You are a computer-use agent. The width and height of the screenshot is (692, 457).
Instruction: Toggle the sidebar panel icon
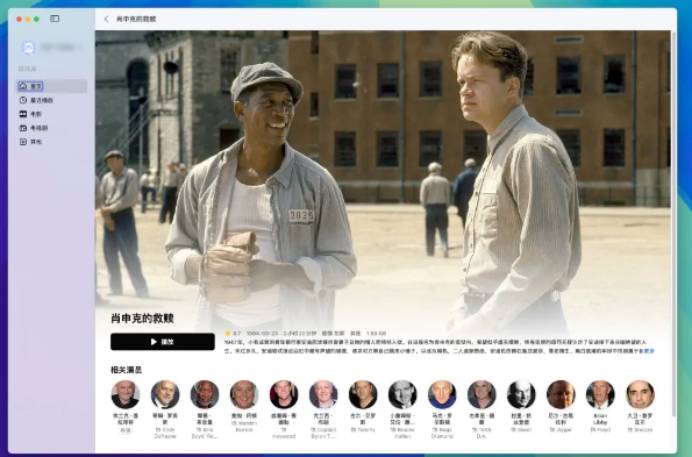pyautogui.click(x=54, y=18)
